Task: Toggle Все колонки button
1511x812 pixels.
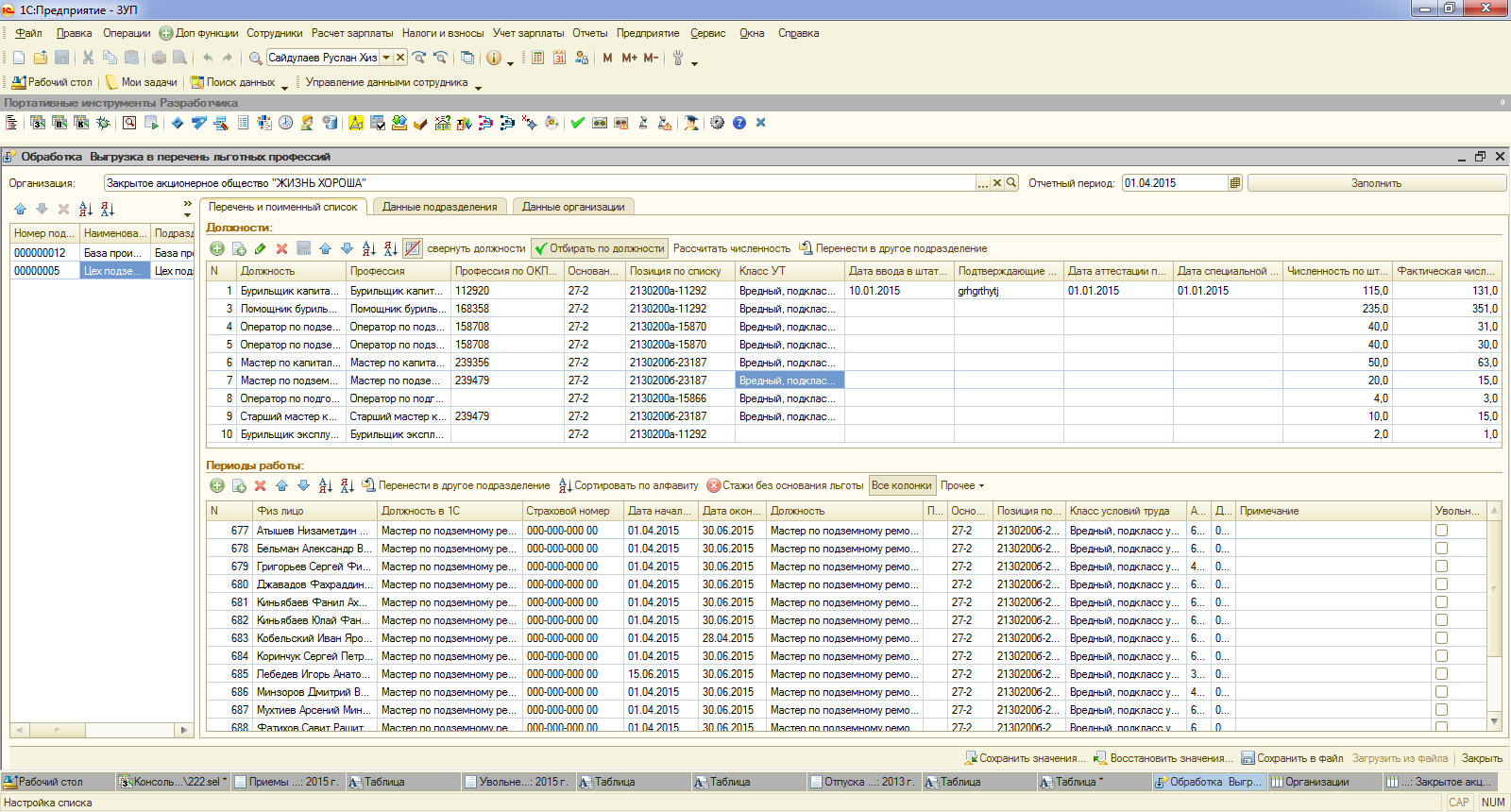Action: click(x=902, y=485)
